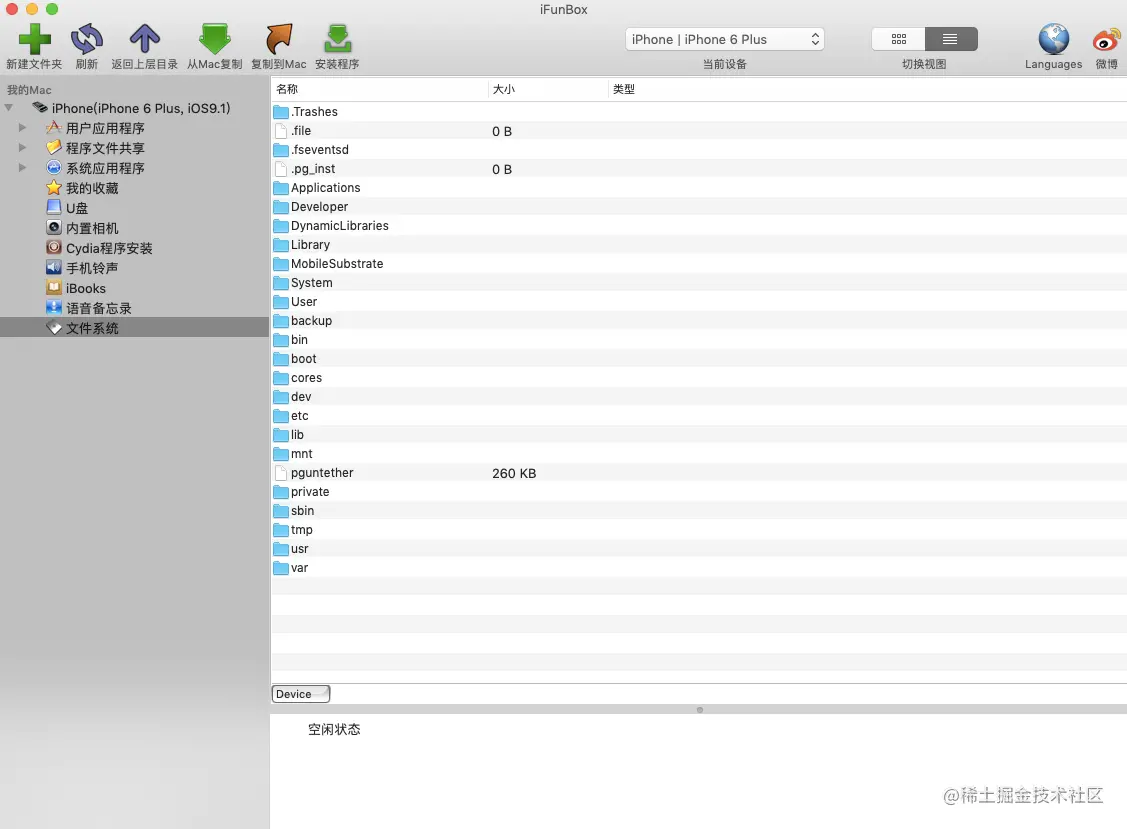The width and height of the screenshot is (1127, 829).
Task: Click the Device path button
Action: click(300, 694)
